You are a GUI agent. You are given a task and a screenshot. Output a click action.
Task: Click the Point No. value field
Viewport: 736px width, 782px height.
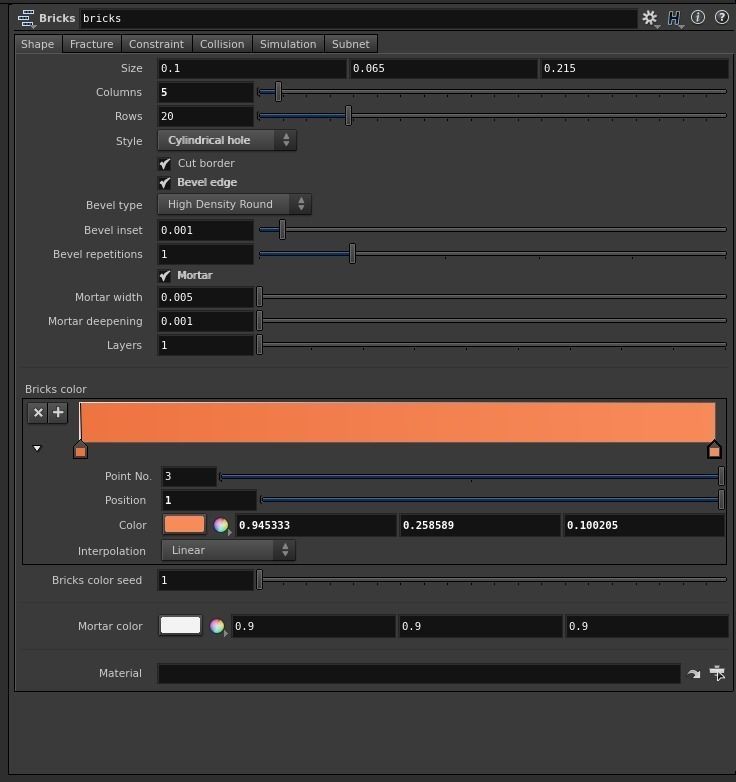click(189, 476)
